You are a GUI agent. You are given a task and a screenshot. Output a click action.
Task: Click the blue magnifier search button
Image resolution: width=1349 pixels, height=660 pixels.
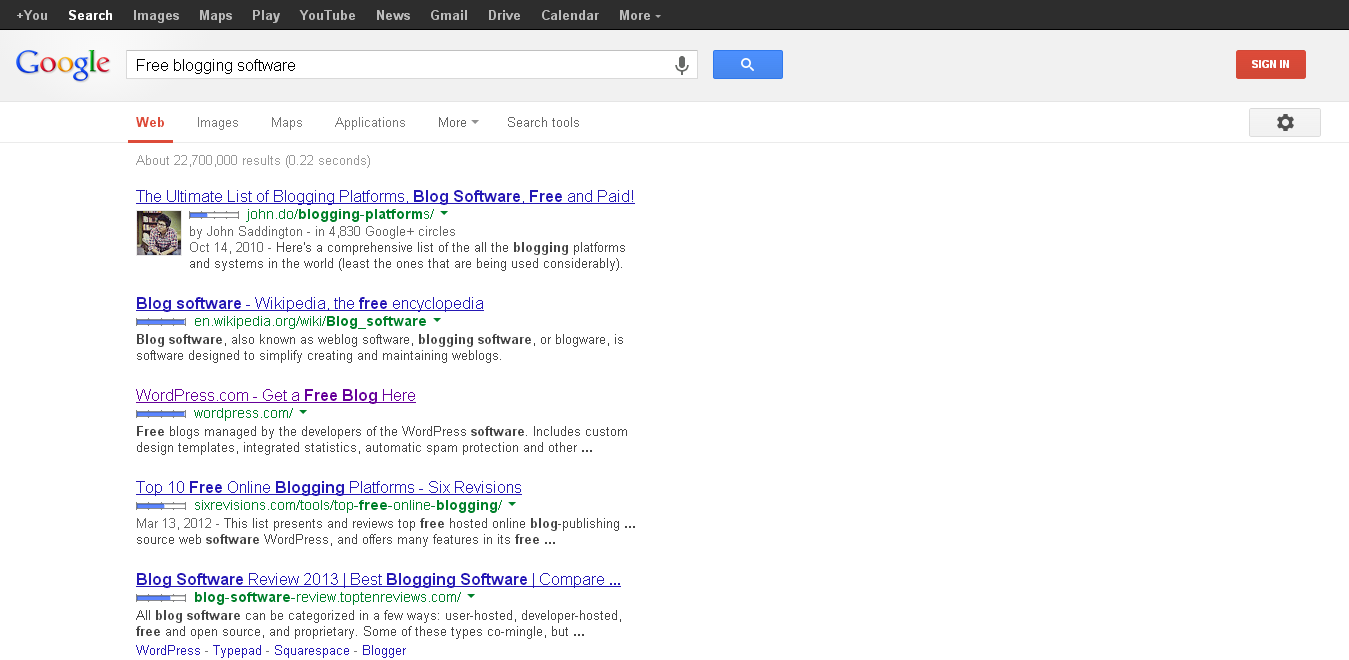[747, 65]
